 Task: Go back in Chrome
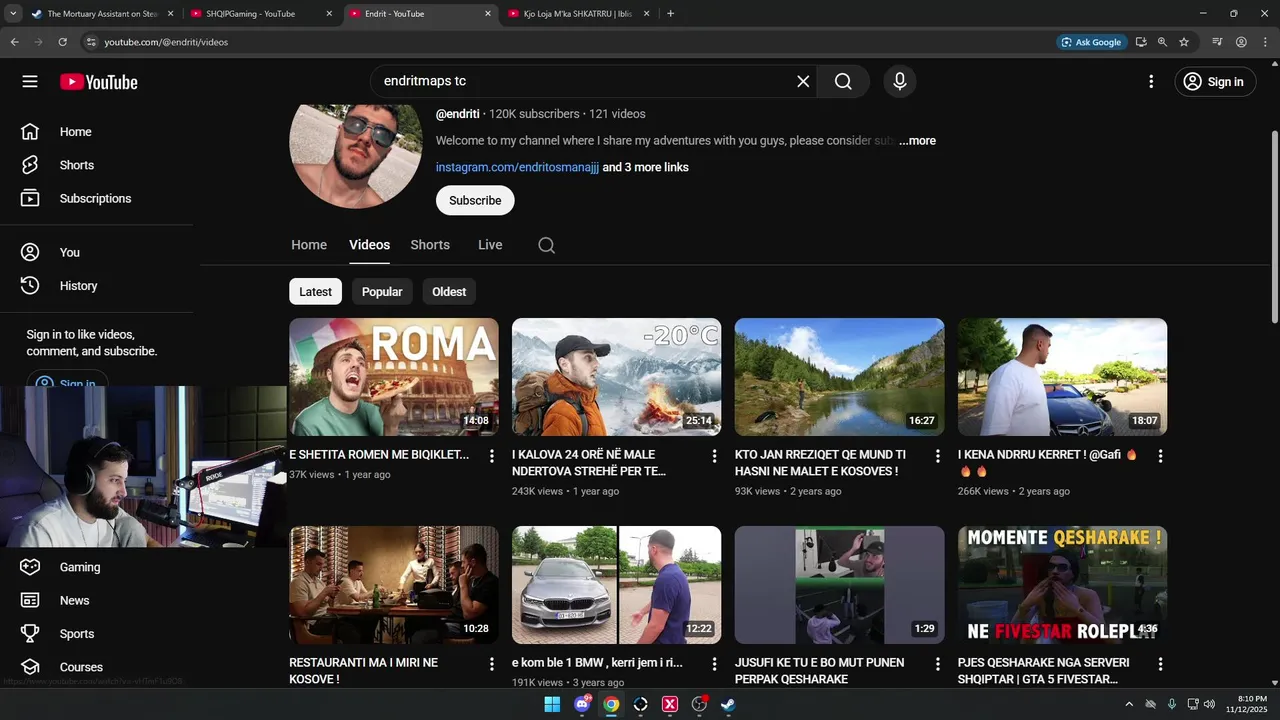(x=14, y=42)
